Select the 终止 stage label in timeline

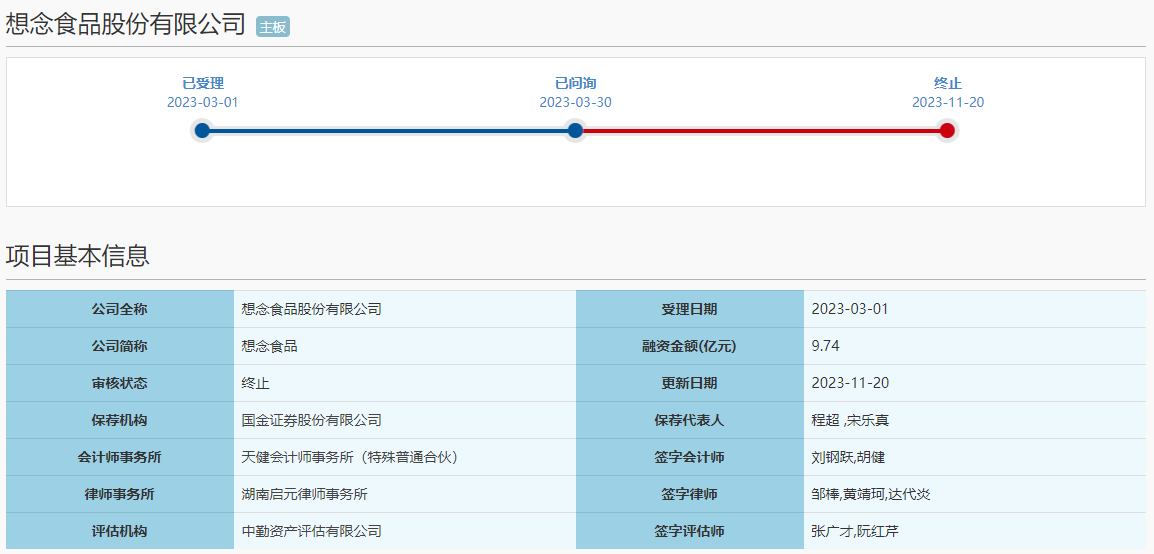947,84
